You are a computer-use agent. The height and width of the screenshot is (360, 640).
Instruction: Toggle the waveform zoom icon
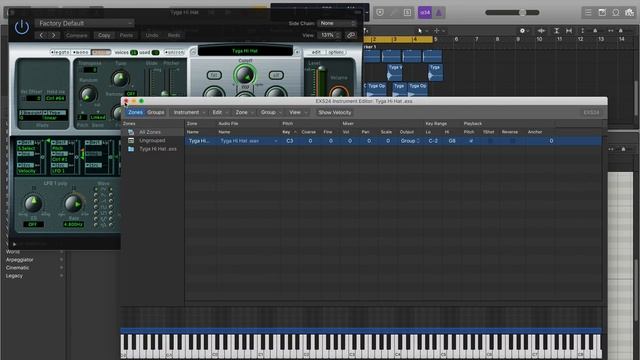pyautogui.click(x=541, y=31)
